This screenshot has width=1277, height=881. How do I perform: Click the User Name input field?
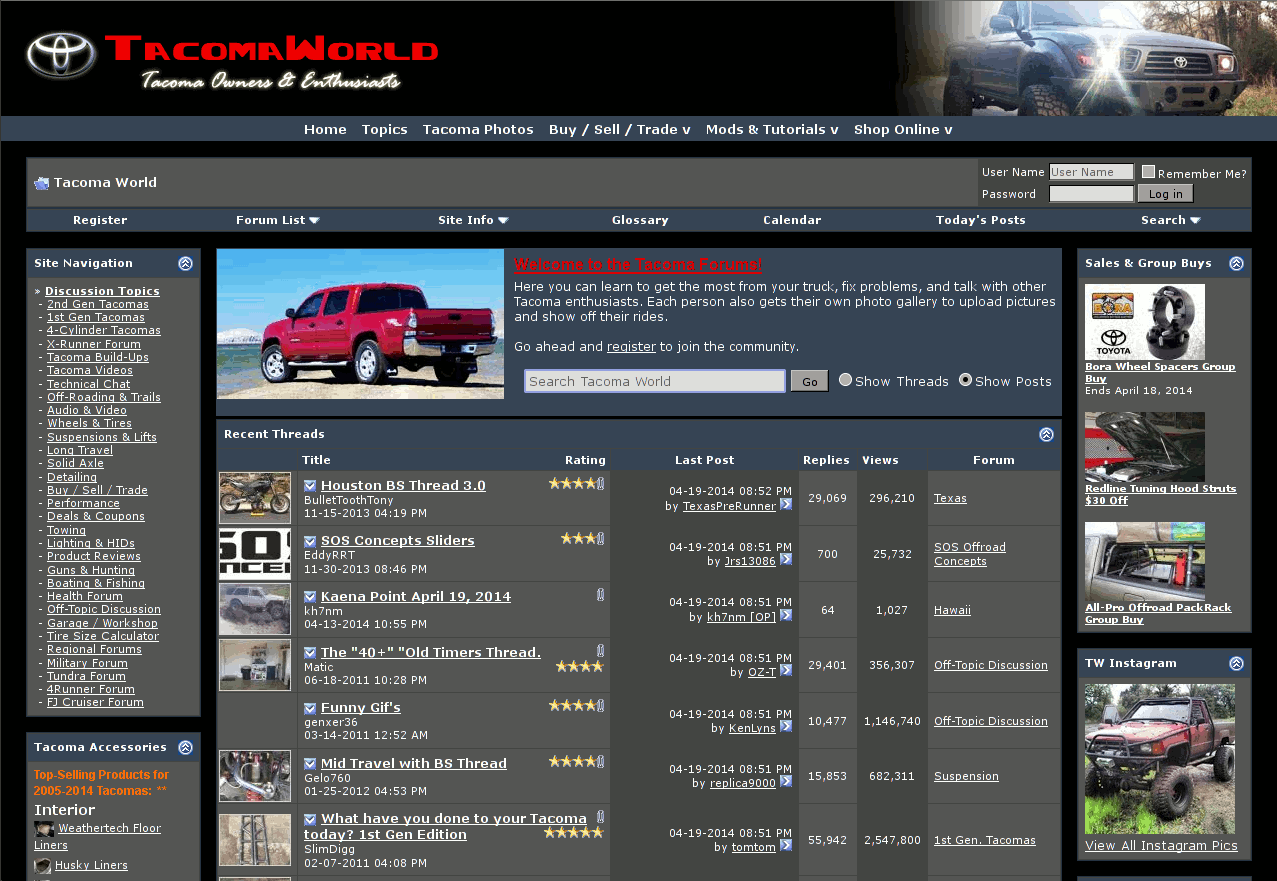coord(1091,172)
